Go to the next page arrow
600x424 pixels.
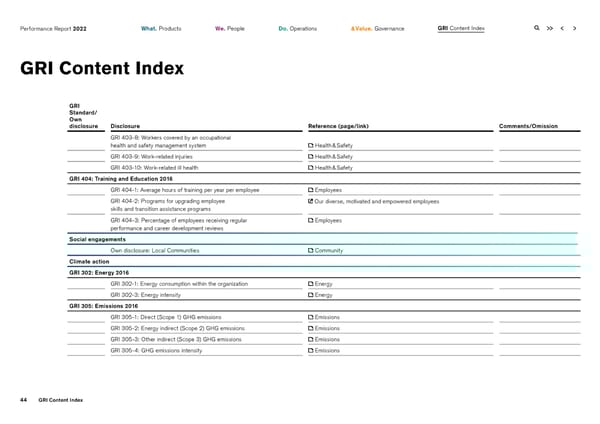coord(574,28)
